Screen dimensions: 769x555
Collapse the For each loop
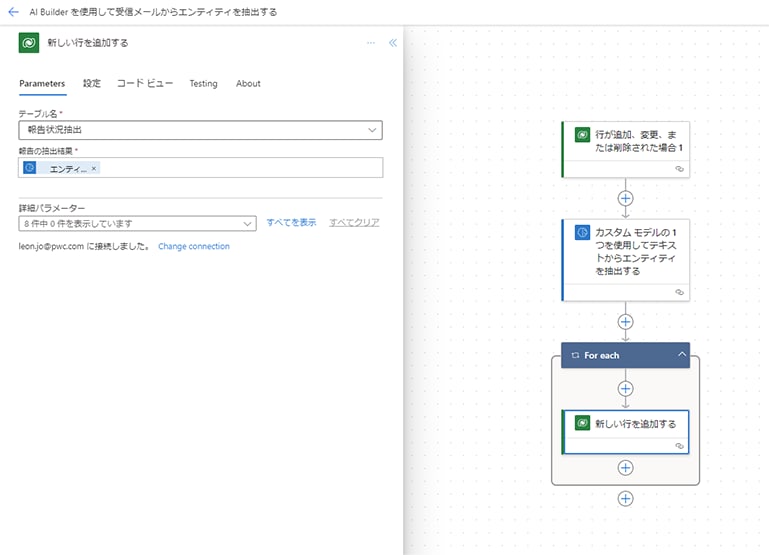[x=682, y=355]
